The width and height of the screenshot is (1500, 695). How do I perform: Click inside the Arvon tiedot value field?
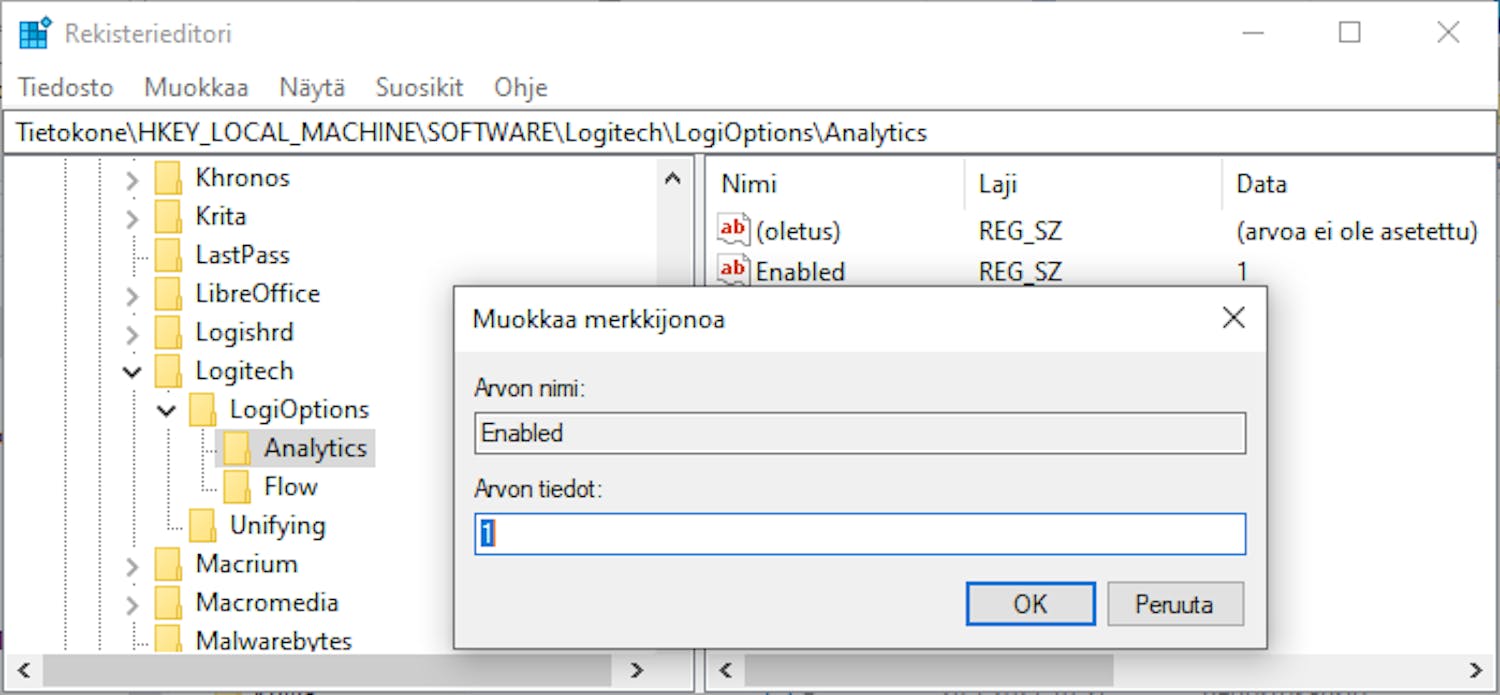pyautogui.click(x=860, y=533)
